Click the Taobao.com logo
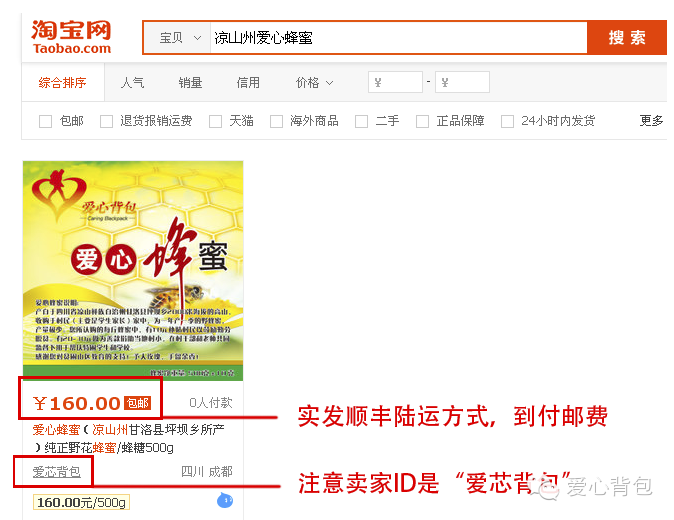Screen dimensions: 674x520 [71, 37]
